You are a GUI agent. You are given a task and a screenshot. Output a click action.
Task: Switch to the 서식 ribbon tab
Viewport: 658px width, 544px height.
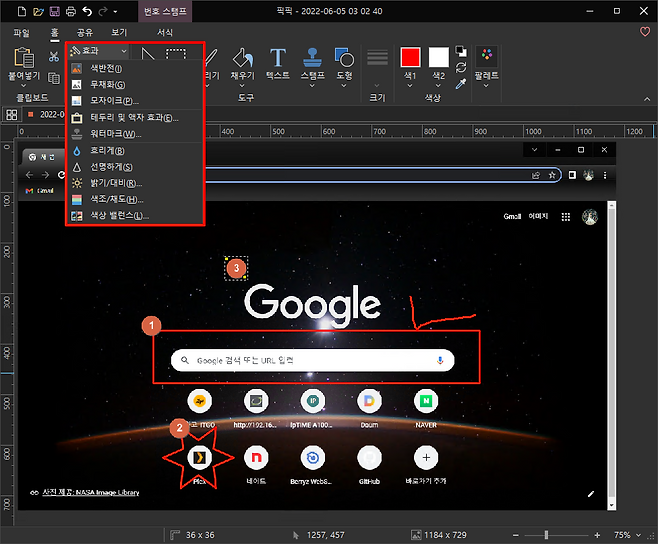coord(165,32)
